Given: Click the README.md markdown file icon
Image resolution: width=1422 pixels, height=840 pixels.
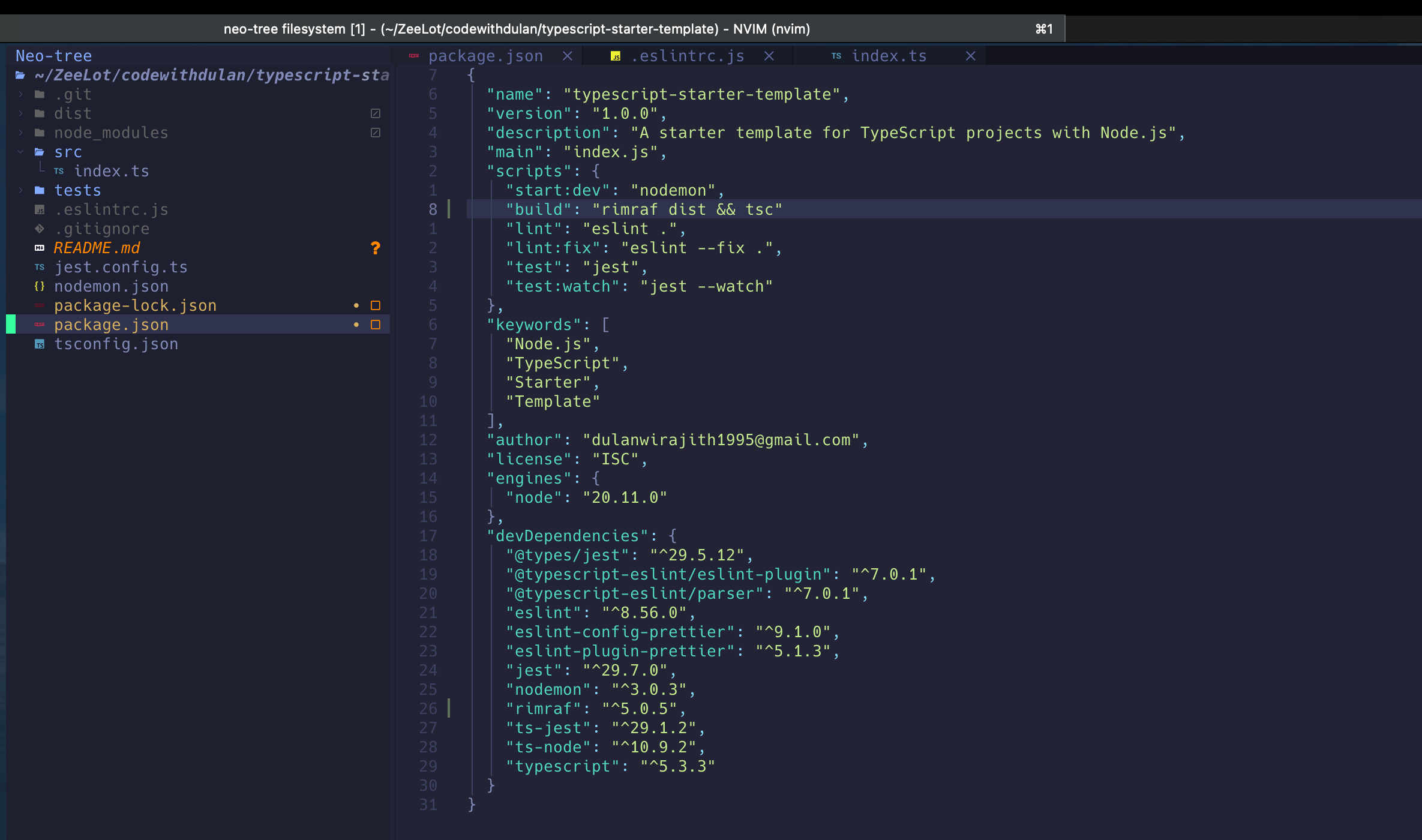Looking at the screenshot, I should 40,248.
